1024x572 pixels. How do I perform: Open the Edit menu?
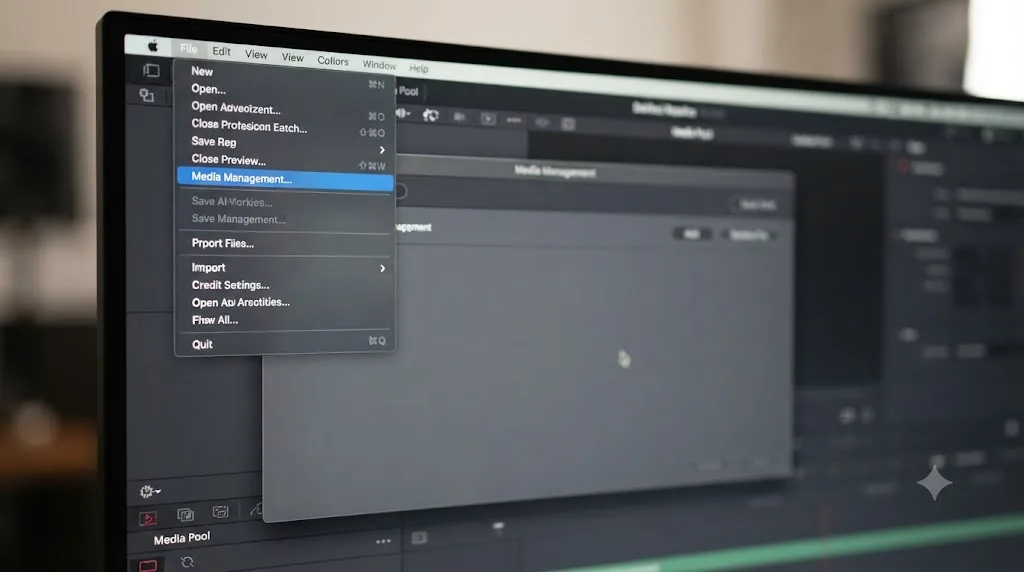(x=221, y=51)
